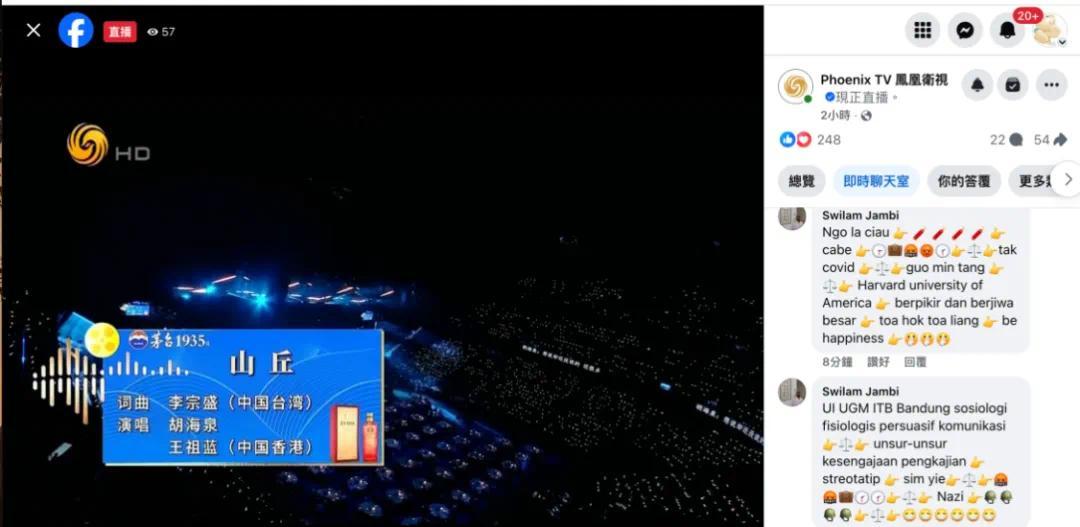The height and width of the screenshot is (527, 1080).
Task: Open the Facebook home logo
Action: [76, 30]
